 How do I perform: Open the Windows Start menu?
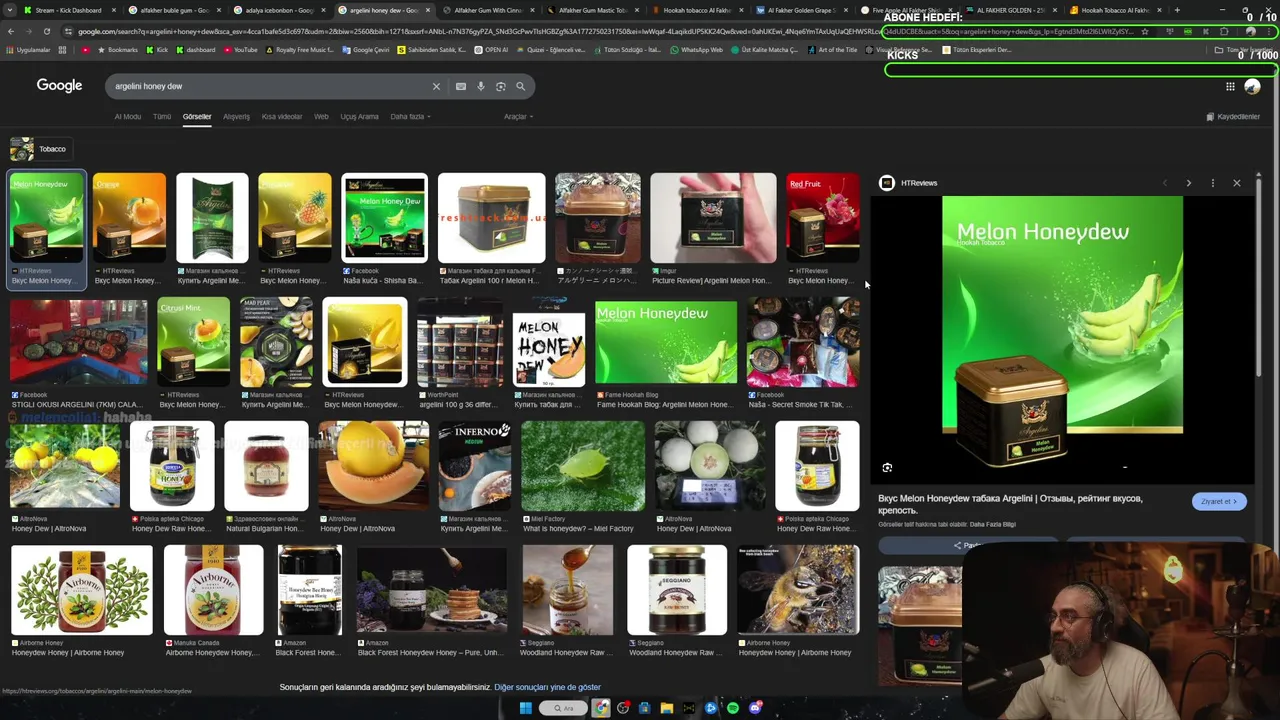click(525, 708)
